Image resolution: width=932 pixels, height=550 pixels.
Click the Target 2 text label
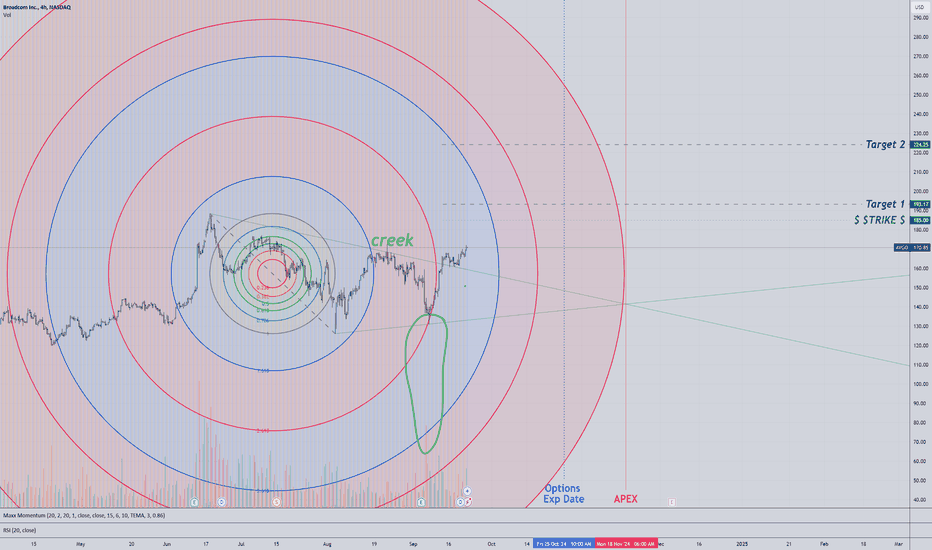885,144
